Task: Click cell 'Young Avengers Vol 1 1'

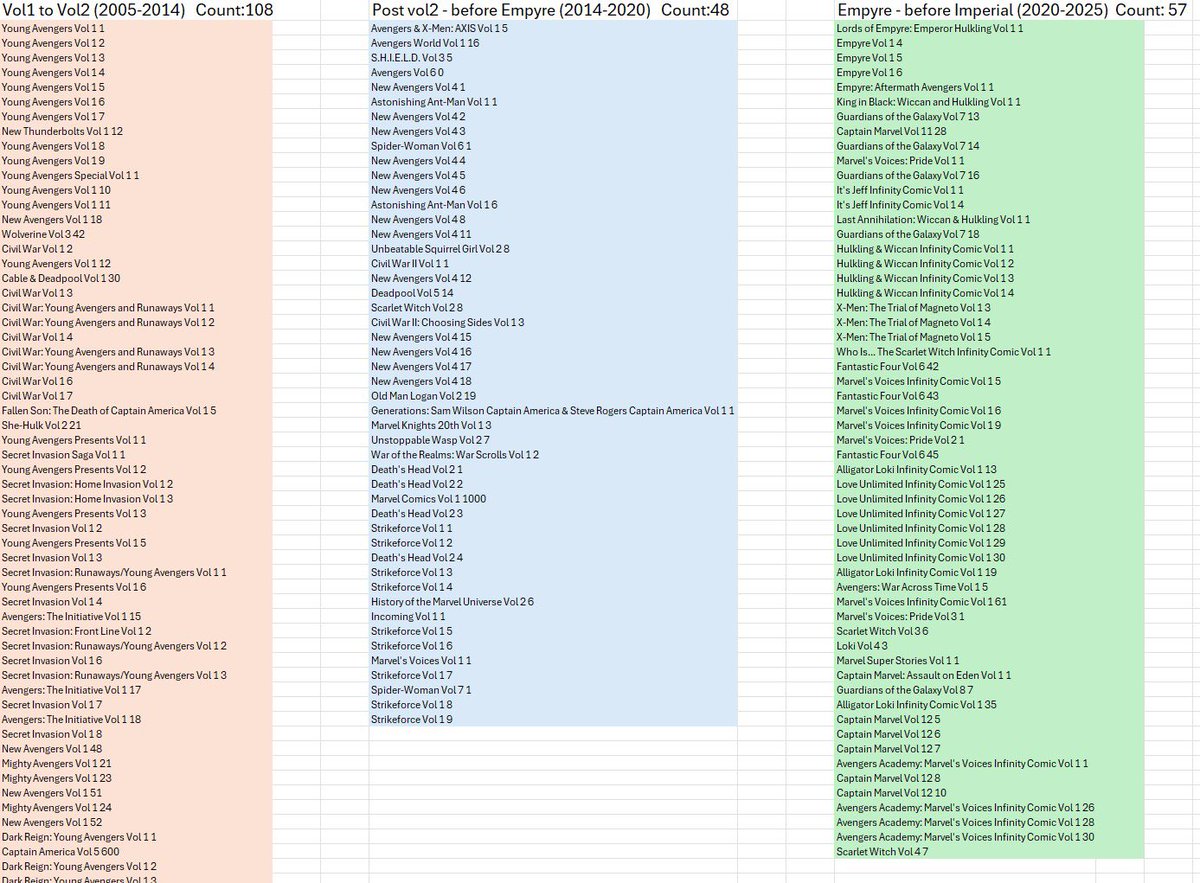Action: [136, 29]
